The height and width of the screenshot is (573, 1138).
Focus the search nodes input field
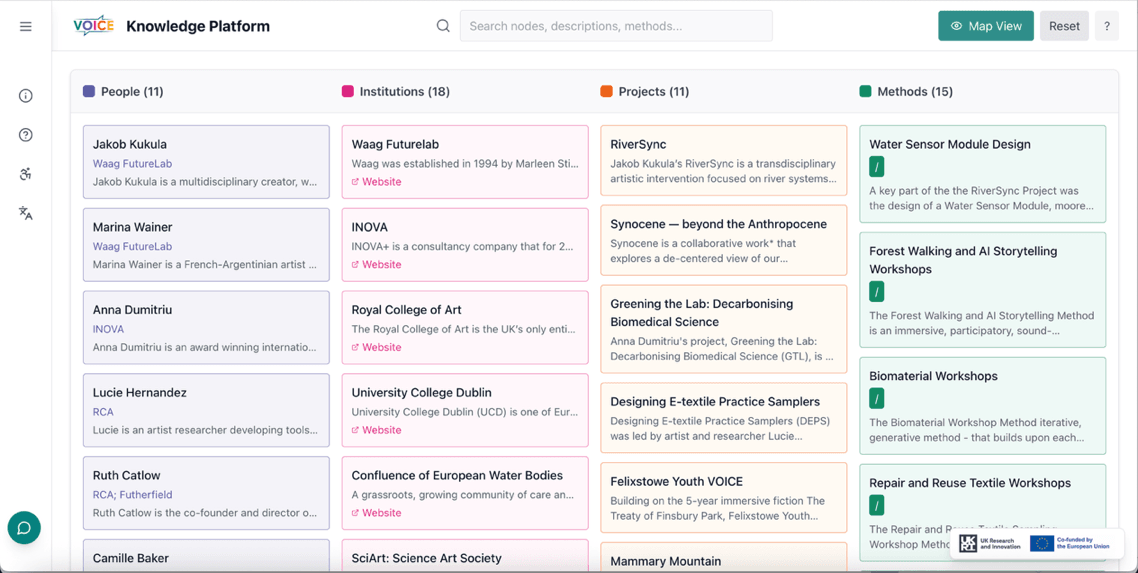tap(616, 26)
